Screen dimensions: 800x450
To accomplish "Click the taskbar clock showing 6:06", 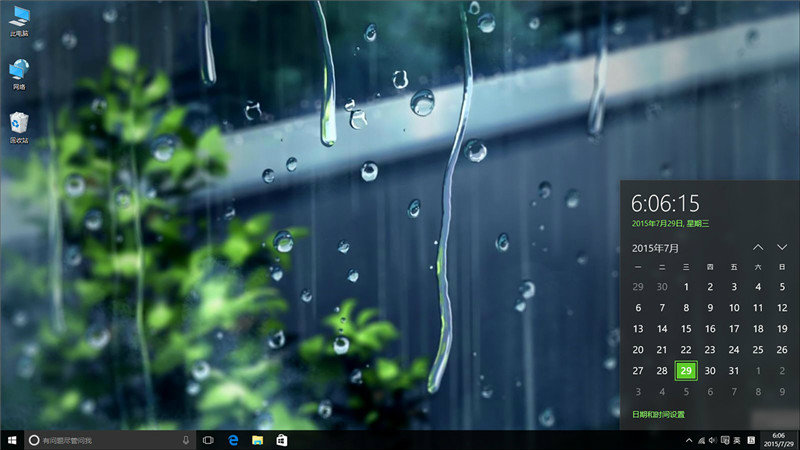I will click(779, 440).
